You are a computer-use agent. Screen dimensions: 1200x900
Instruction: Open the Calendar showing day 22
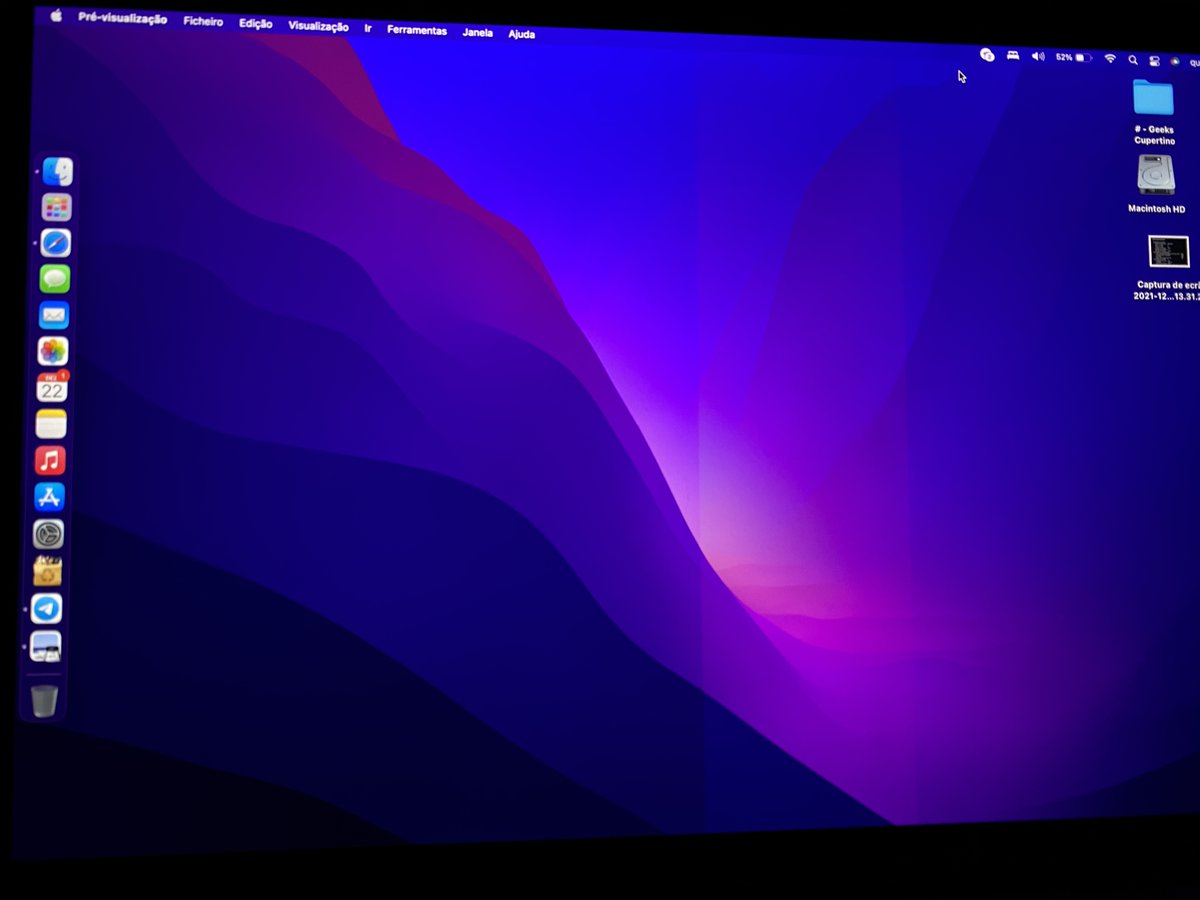[x=53, y=387]
